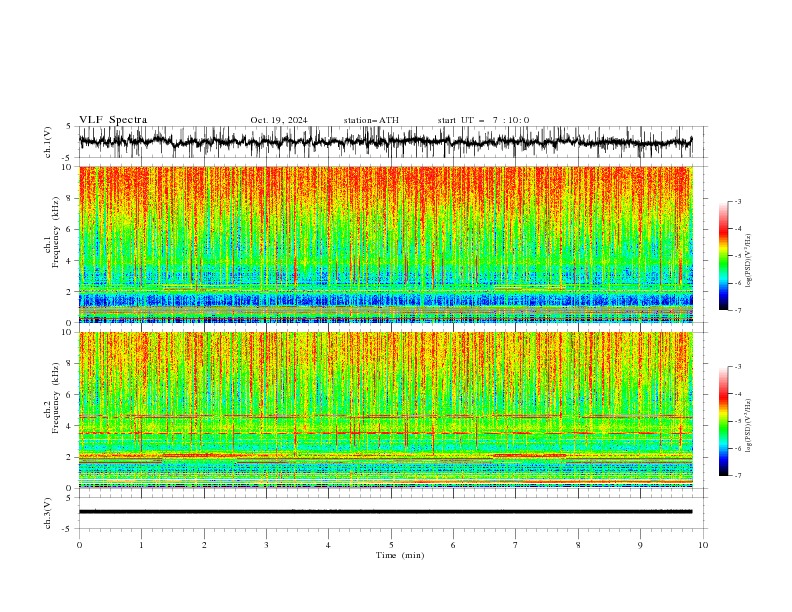
Task: Click tick label "9" on the Time axis
Action: tap(640, 545)
